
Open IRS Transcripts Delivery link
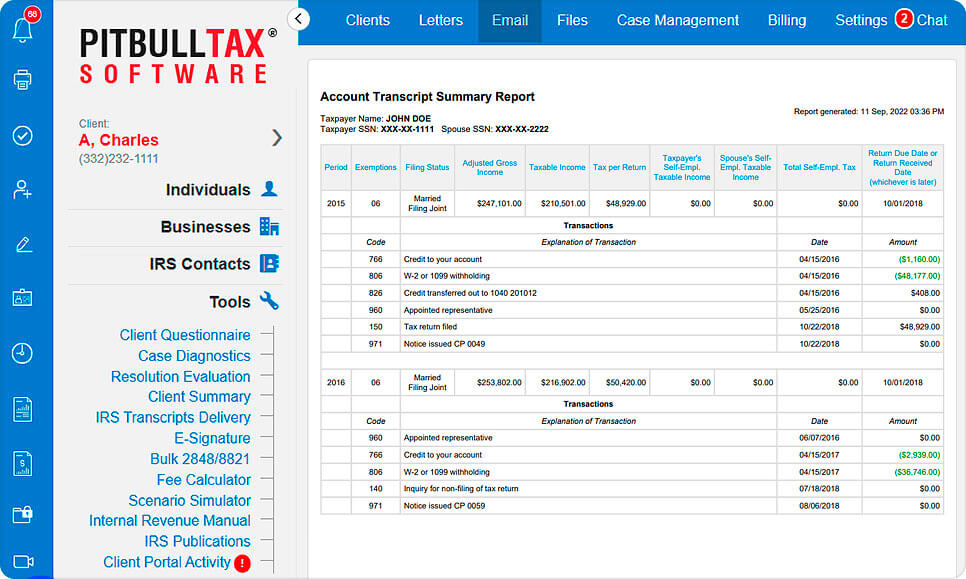pos(173,418)
